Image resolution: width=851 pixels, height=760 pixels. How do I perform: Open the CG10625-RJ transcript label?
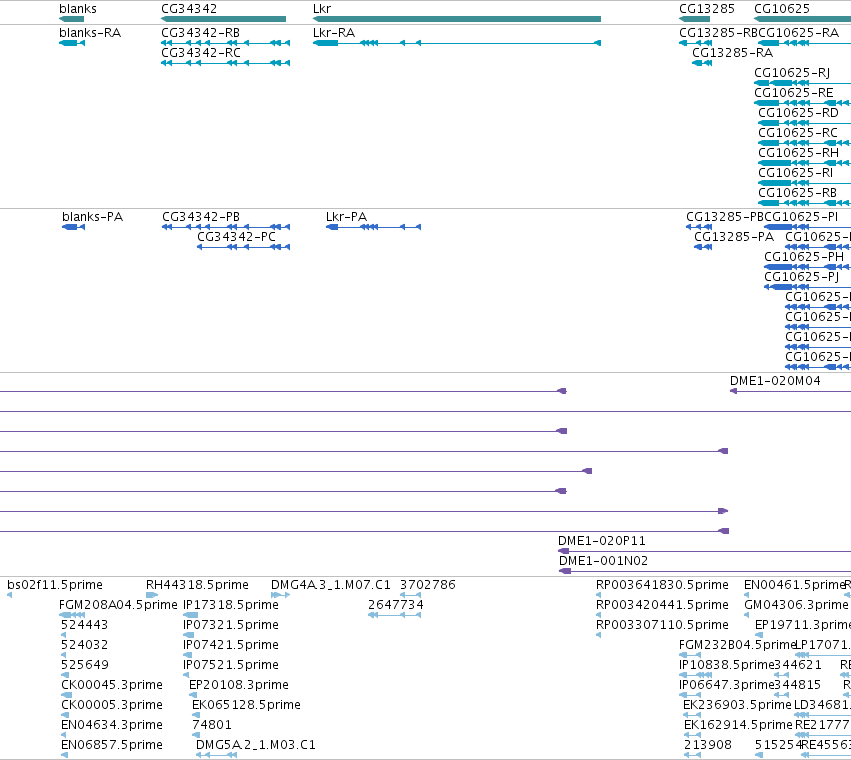pyautogui.click(x=792, y=73)
